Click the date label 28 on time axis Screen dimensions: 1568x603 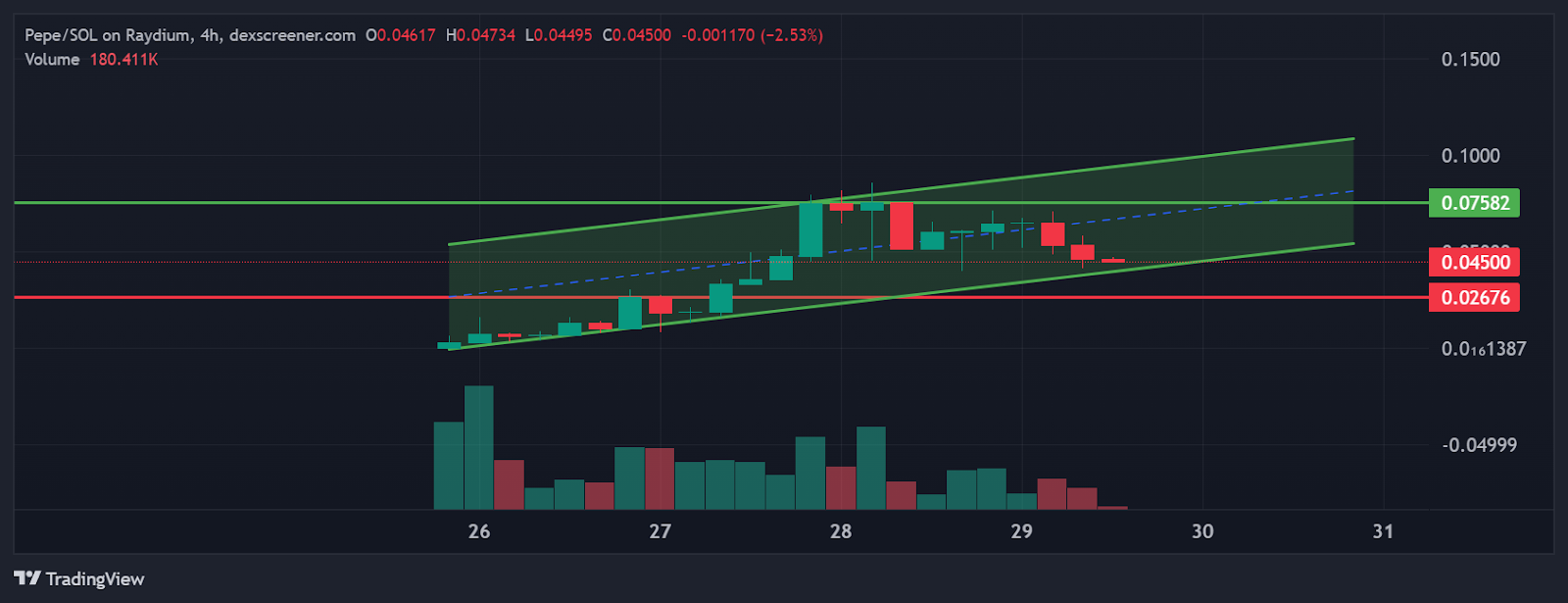click(841, 531)
